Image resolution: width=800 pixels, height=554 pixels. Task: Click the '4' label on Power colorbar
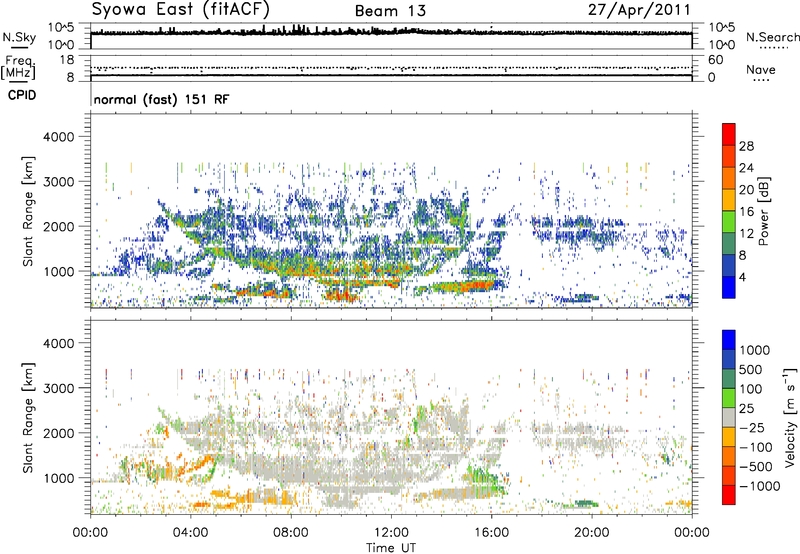(743, 277)
